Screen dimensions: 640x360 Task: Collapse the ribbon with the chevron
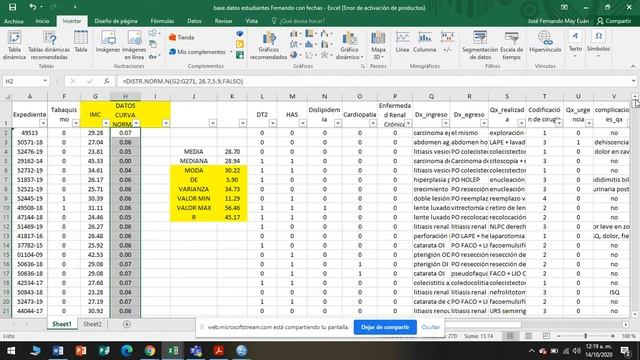[633, 67]
